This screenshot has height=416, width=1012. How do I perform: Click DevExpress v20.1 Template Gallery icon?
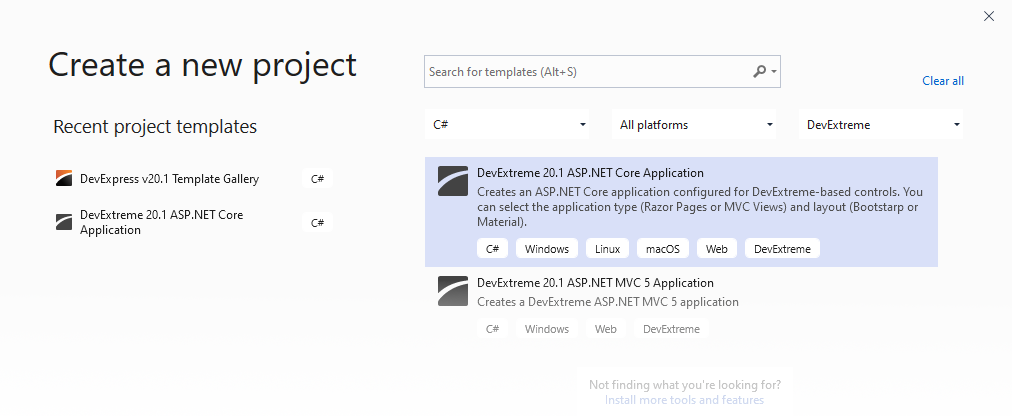coord(64,179)
